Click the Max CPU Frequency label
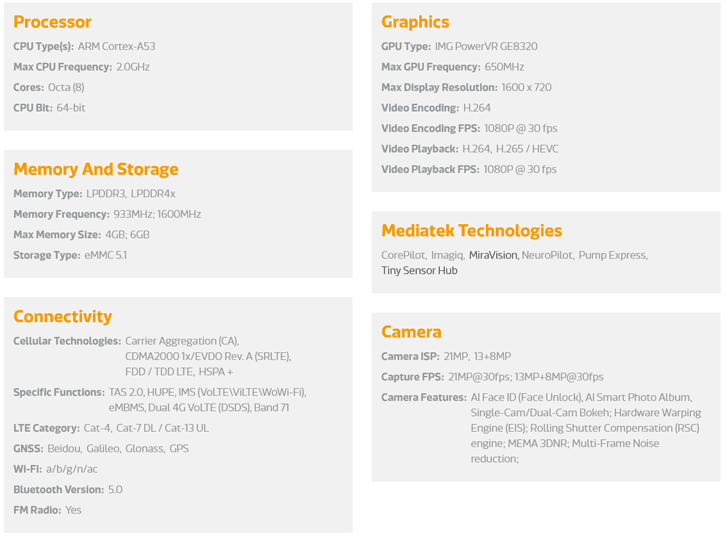 tap(62, 67)
